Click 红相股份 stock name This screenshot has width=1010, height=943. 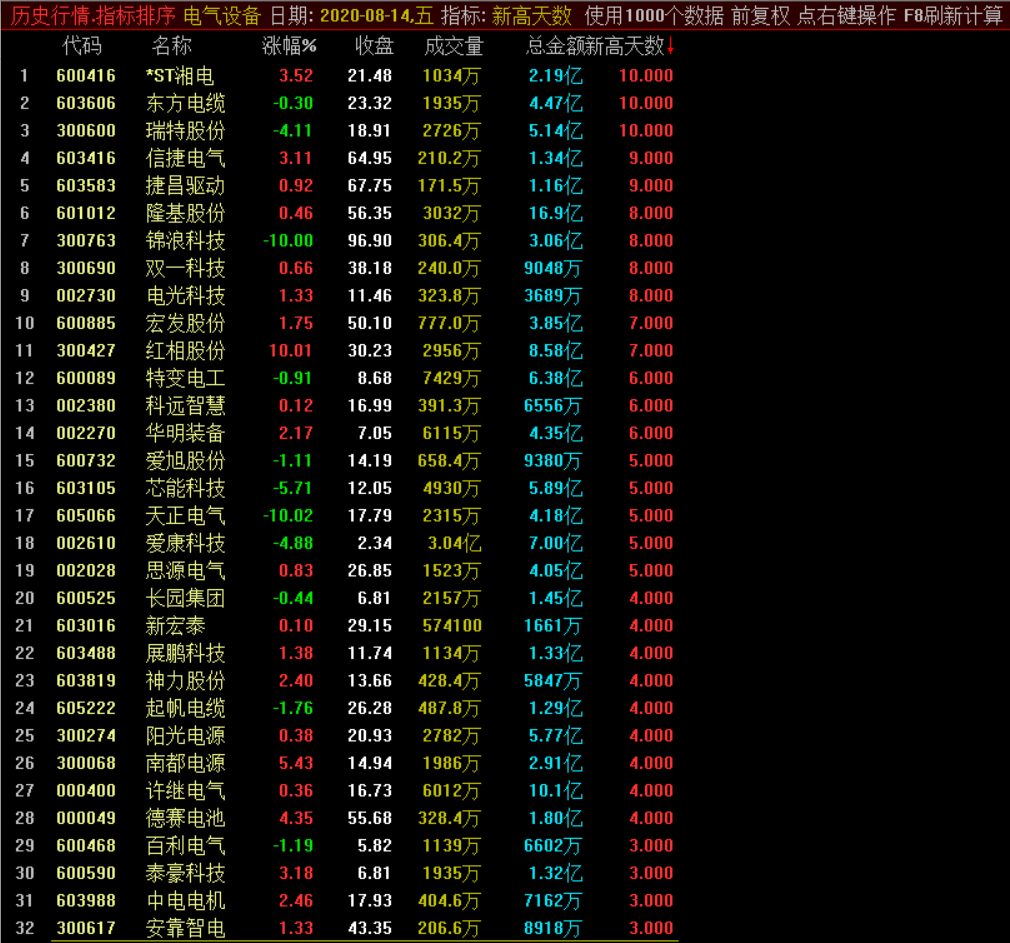[x=186, y=351]
